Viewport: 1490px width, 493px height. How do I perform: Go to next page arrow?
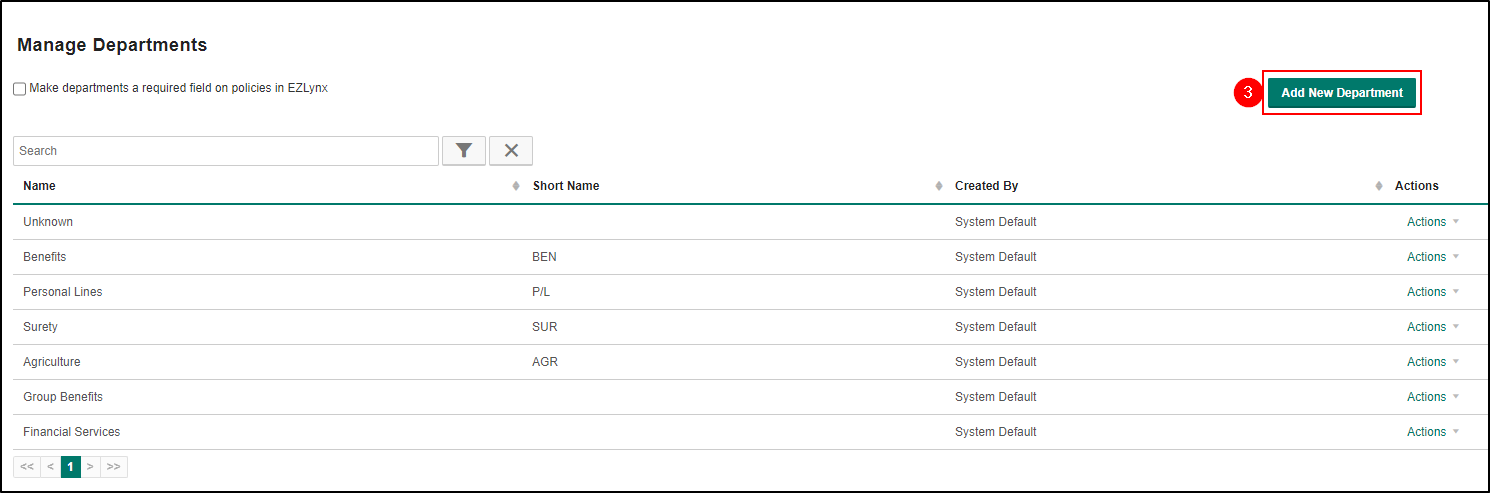click(x=90, y=467)
